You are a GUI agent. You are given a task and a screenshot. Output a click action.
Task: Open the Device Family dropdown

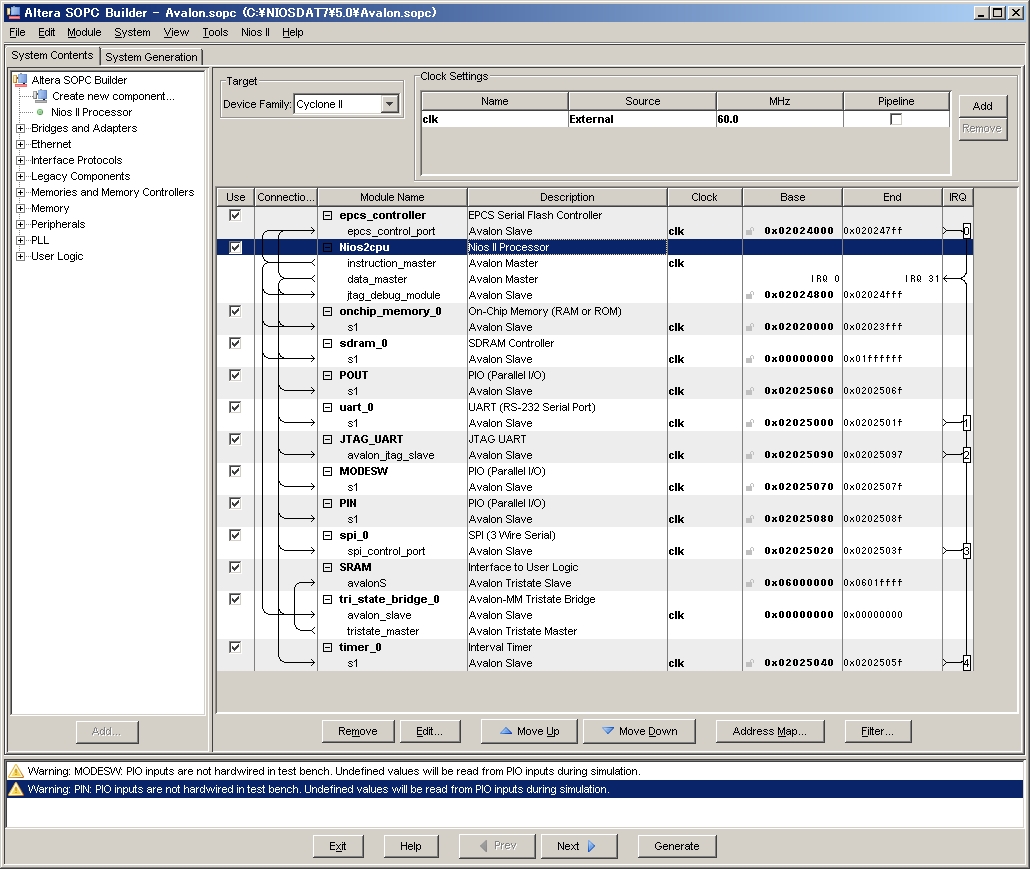tap(389, 104)
